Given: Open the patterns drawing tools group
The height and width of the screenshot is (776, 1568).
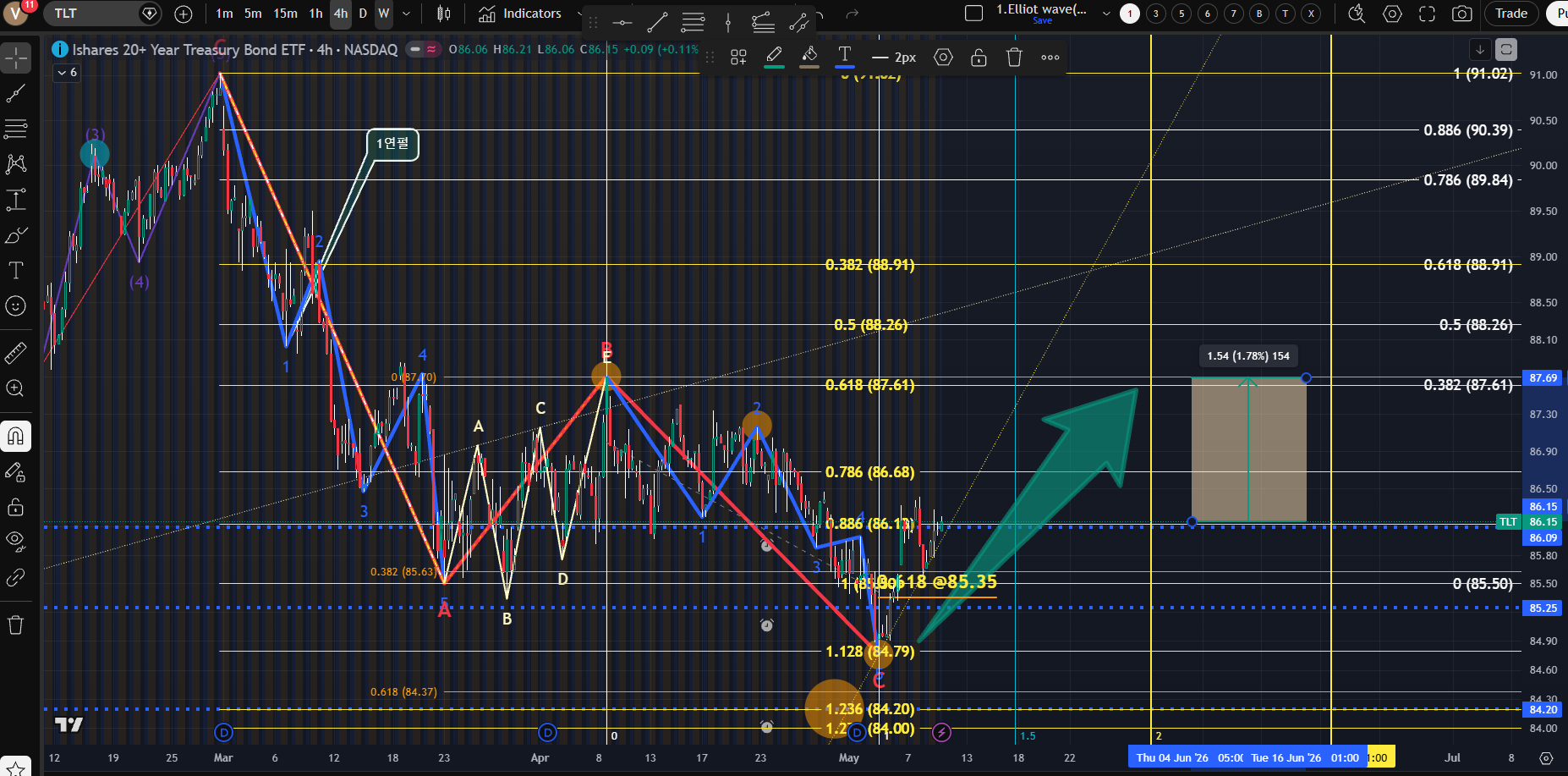Looking at the screenshot, I should coord(16,164).
